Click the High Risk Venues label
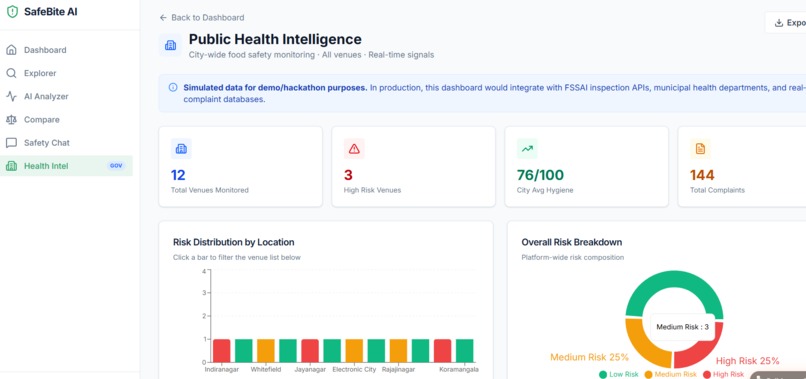 (372, 190)
